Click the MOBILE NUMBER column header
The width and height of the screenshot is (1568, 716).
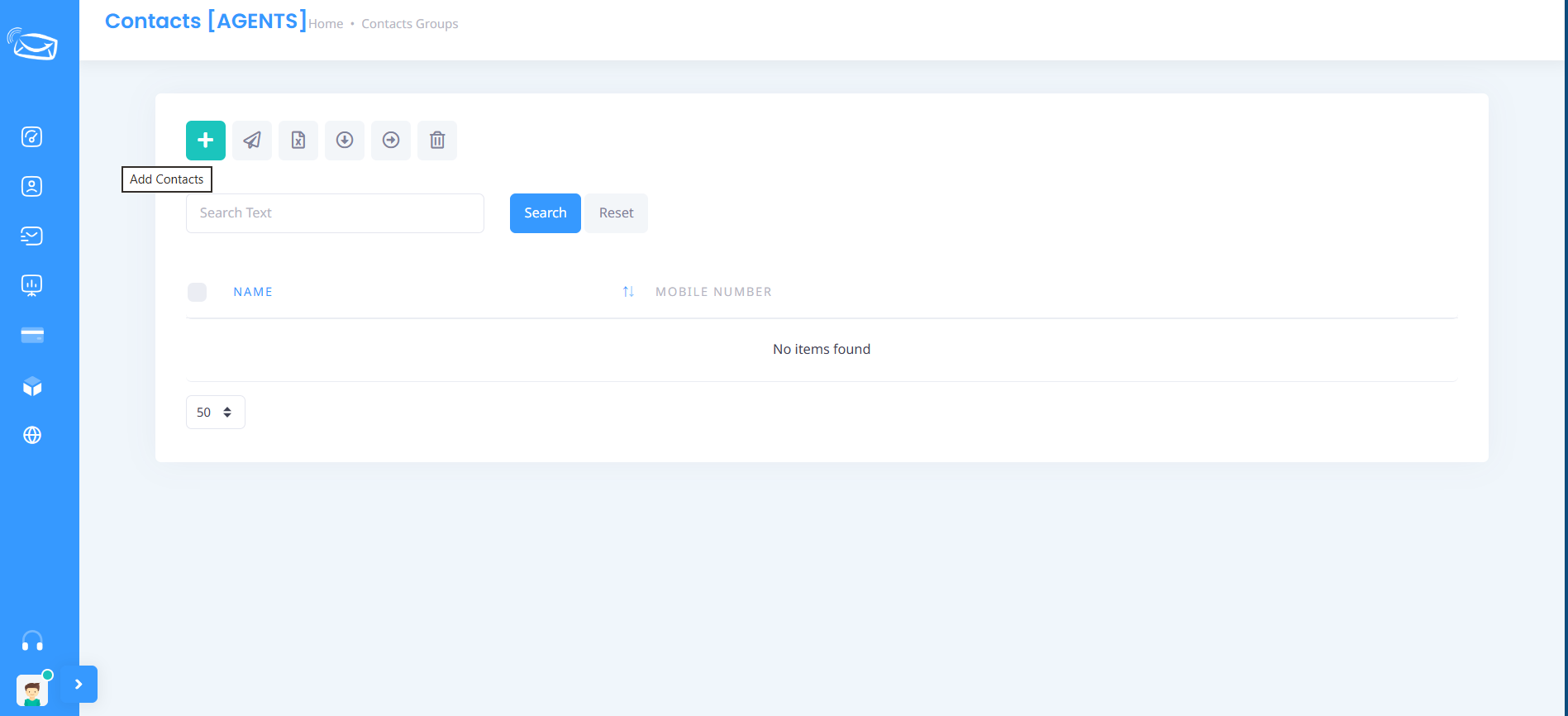click(x=713, y=292)
